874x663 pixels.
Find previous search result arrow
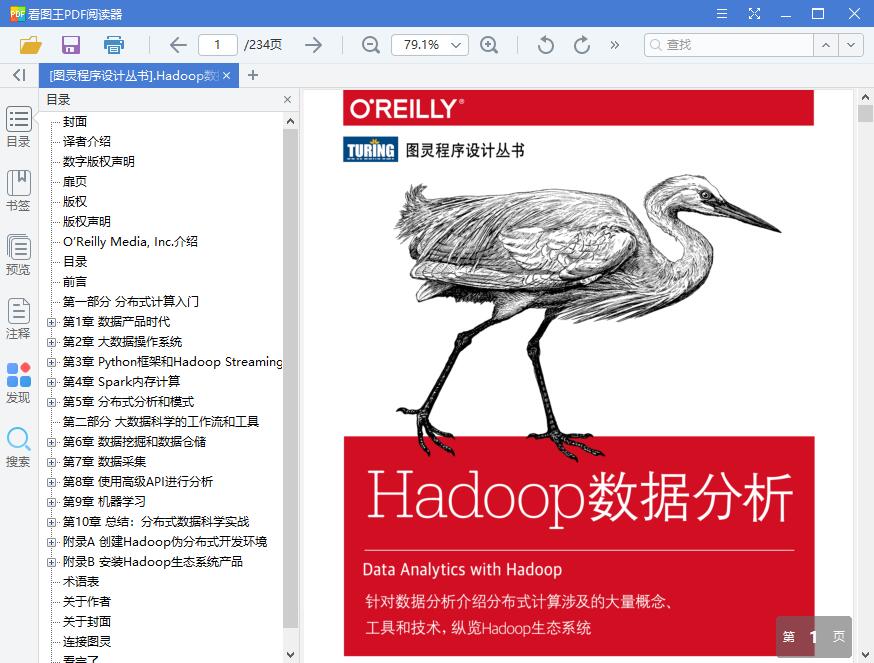click(826, 45)
